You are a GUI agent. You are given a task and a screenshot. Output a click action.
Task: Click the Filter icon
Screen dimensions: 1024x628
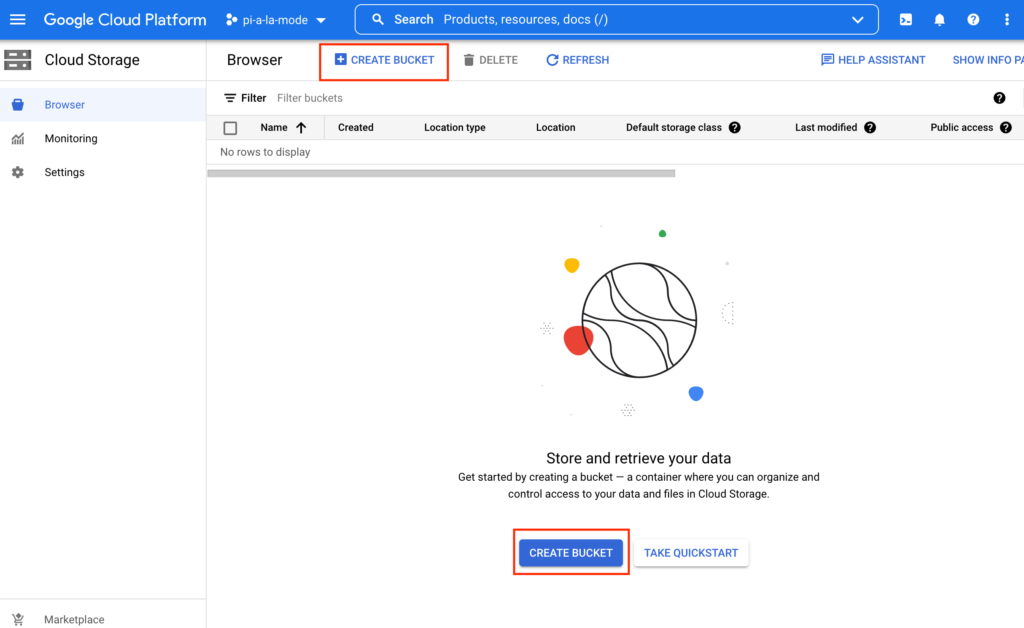pyautogui.click(x=230, y=98)
